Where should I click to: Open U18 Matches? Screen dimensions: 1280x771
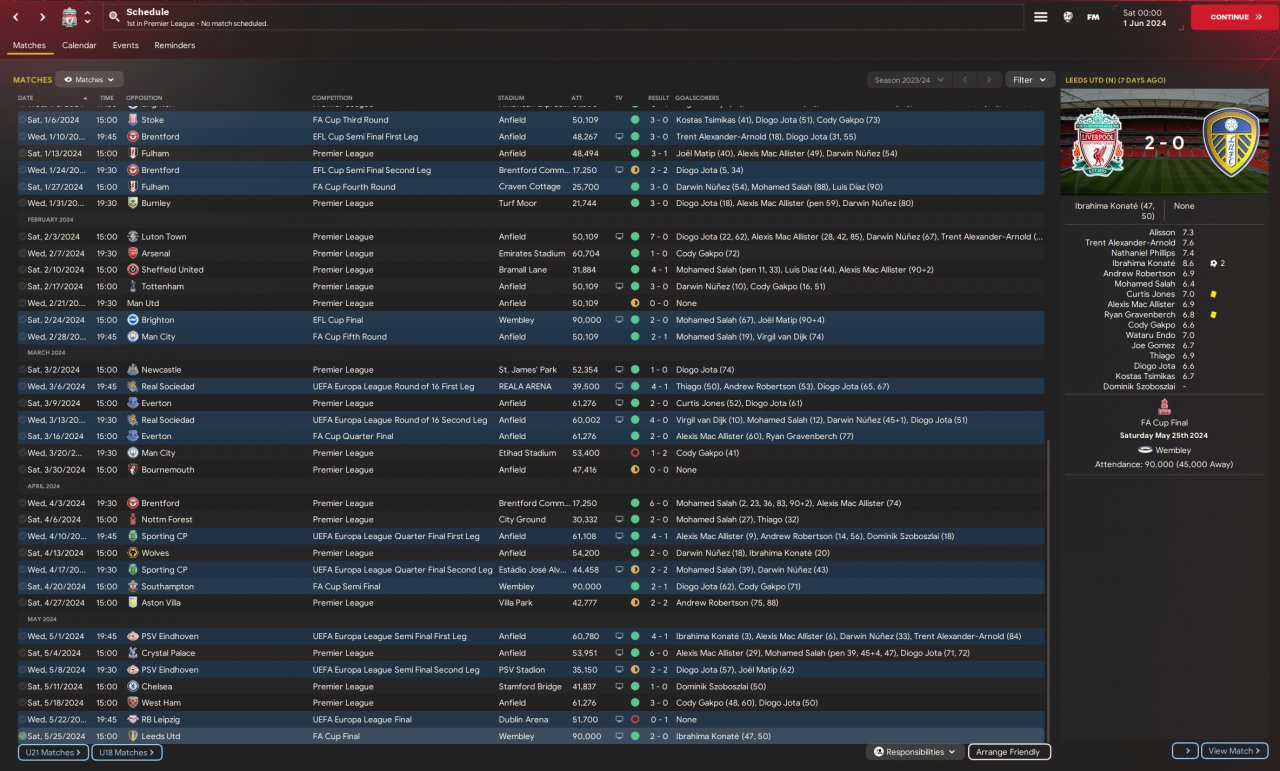(x=127, y=752)
